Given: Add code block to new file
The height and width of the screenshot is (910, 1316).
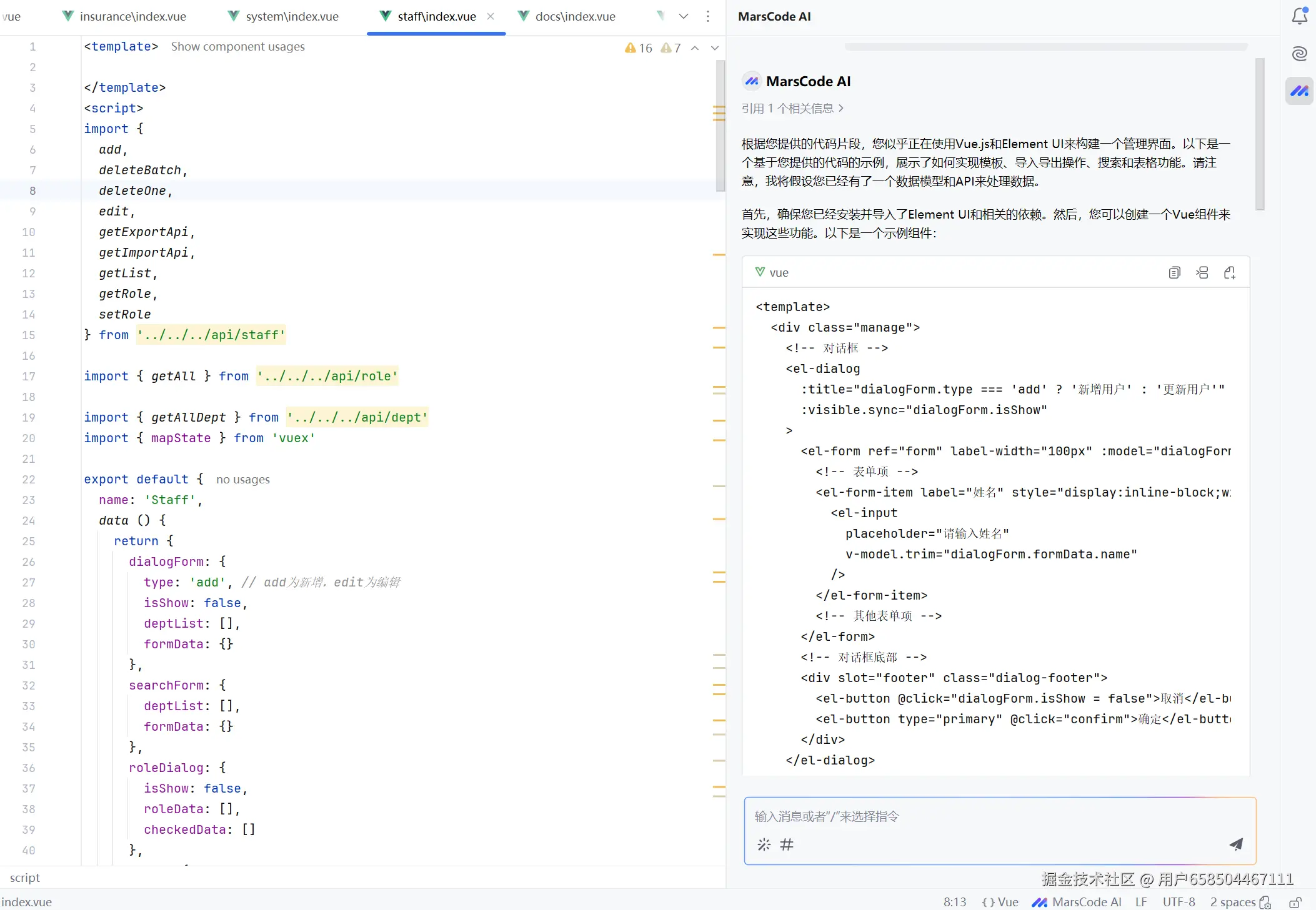Looking at the screenshot, I should pyautogui.click(x=1229, y=272).
